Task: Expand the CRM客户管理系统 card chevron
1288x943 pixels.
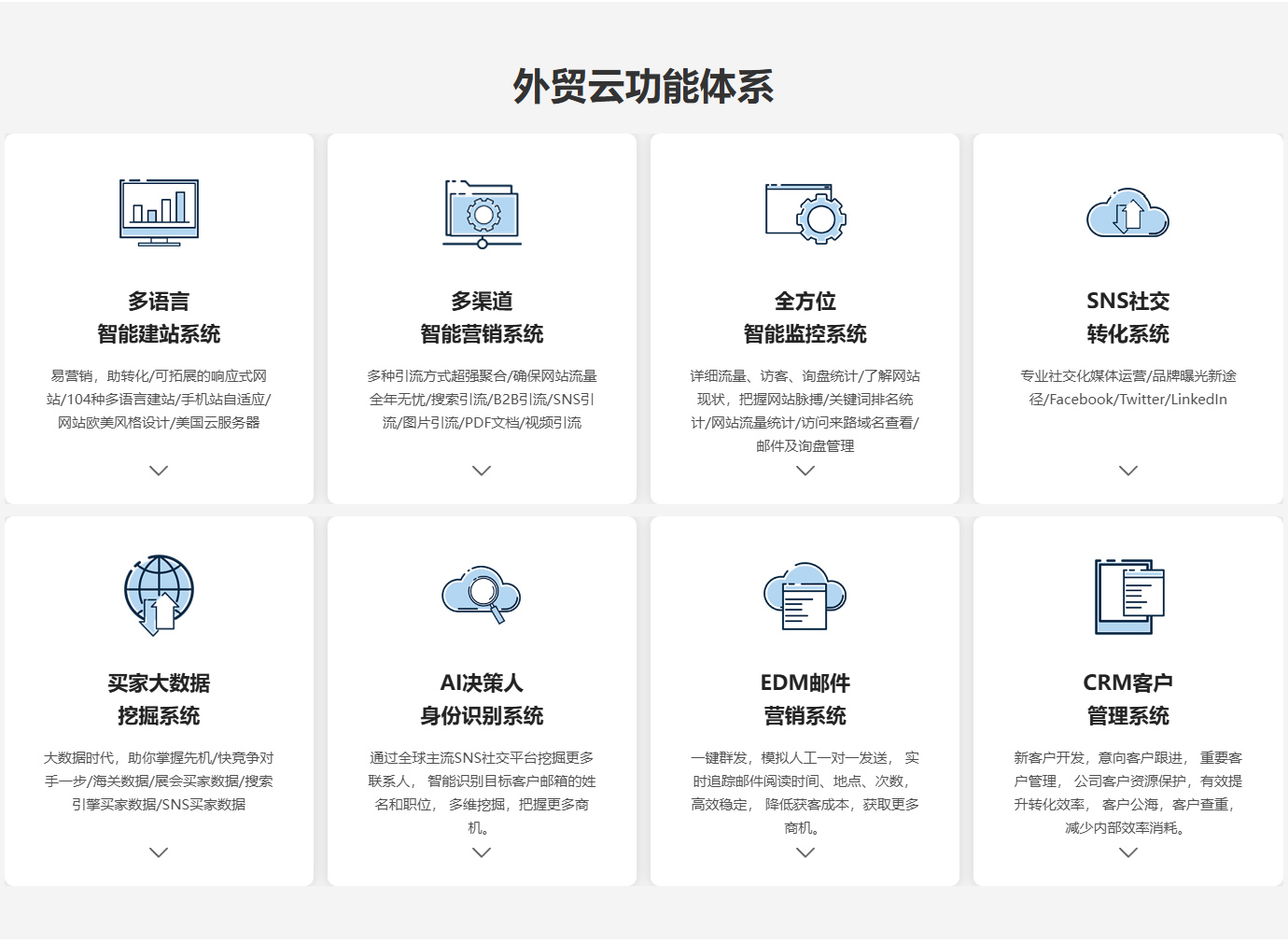Action: coord(1127,852)
